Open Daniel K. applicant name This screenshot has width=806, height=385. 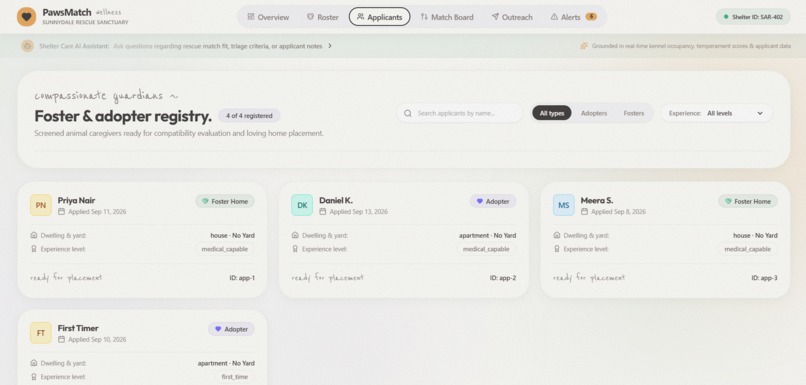coord(336,200)
